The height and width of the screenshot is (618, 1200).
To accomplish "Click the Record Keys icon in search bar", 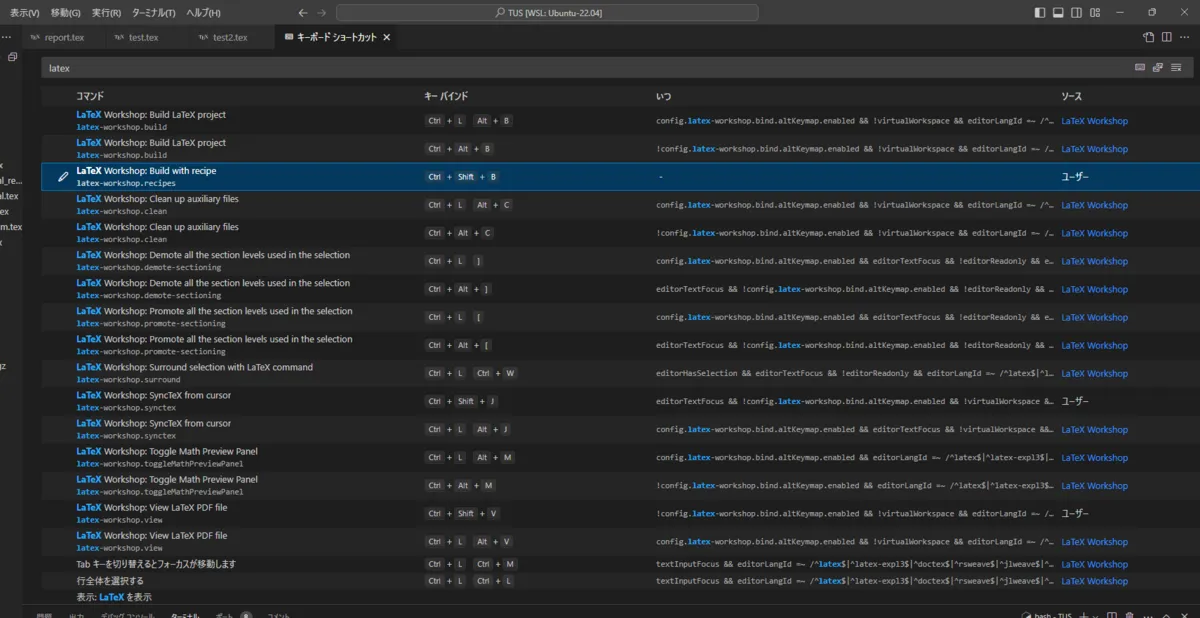I will (x=1139, y=68).
